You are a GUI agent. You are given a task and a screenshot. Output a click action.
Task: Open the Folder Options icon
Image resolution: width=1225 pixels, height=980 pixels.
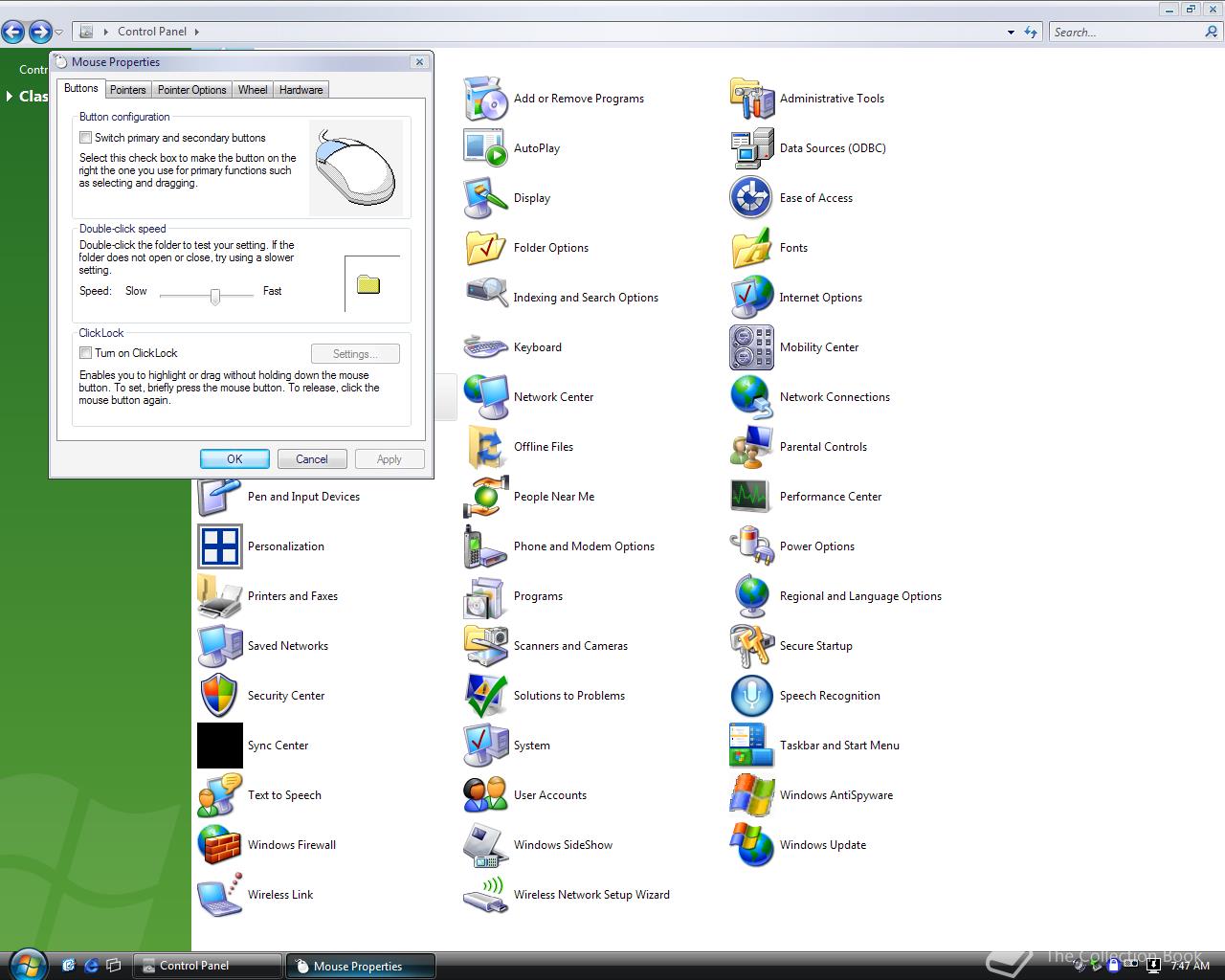pos(486,248)
